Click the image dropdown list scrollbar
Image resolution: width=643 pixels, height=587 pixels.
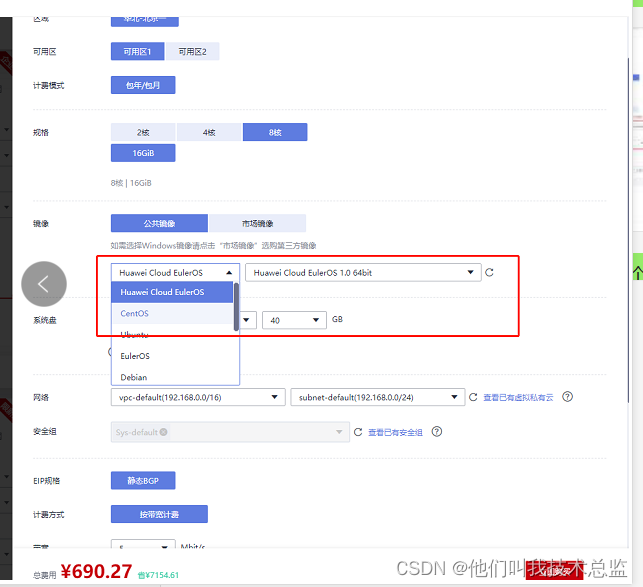pos(236,306)
